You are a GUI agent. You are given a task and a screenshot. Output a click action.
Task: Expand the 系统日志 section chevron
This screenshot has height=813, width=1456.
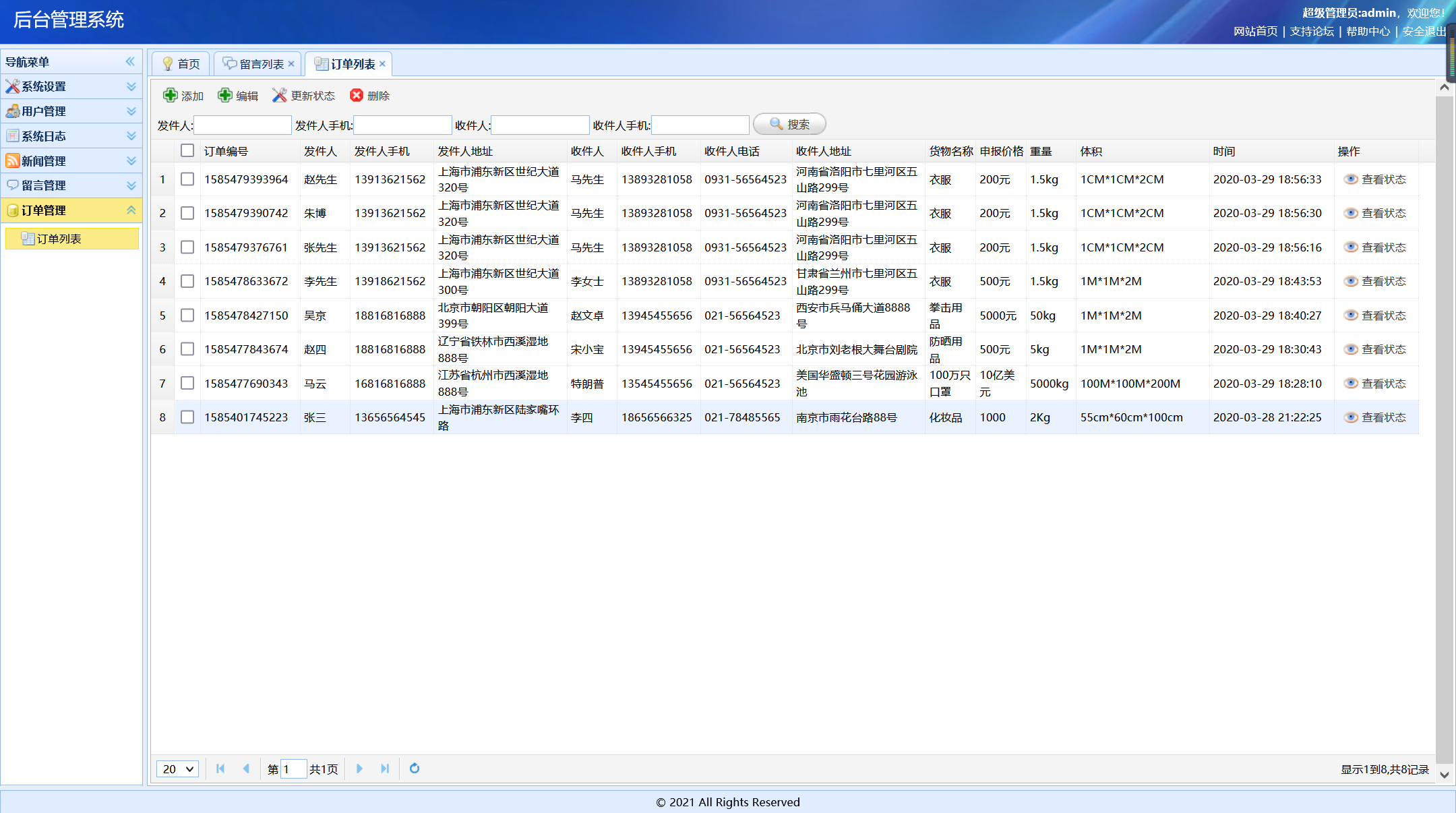(131, 136)
